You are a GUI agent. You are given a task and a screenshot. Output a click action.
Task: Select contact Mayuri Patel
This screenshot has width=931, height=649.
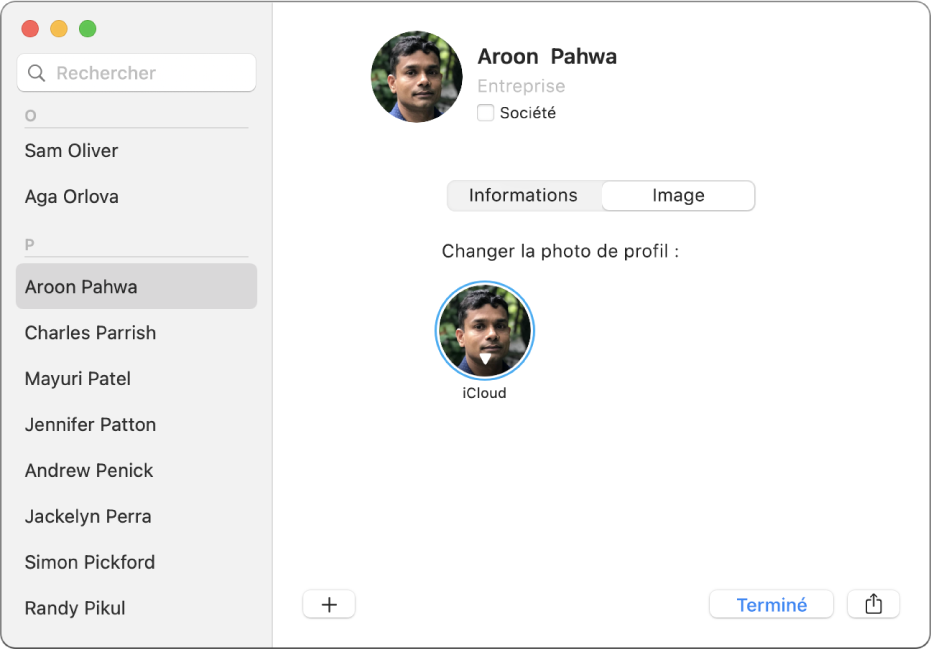click(77, 379)
